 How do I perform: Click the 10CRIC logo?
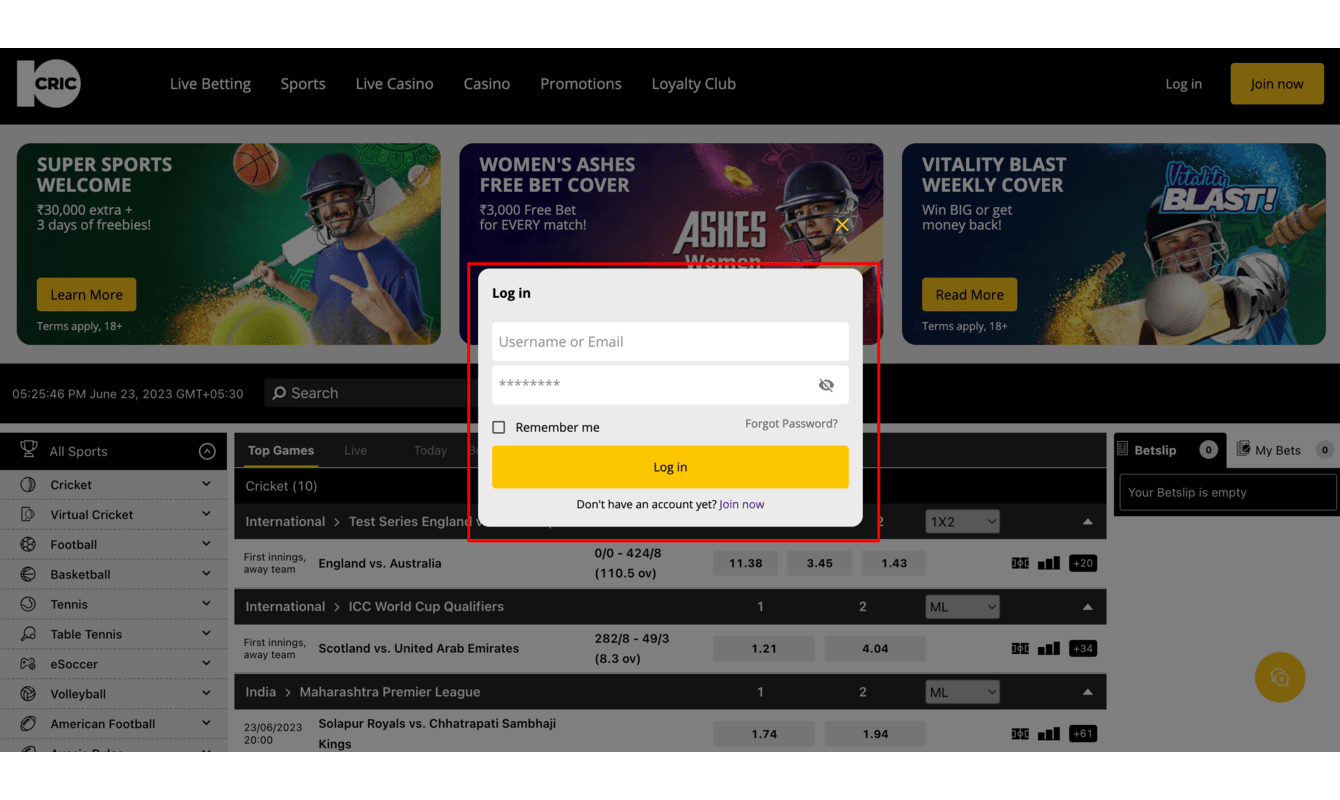pyautogui.click(x=48, y=84)
